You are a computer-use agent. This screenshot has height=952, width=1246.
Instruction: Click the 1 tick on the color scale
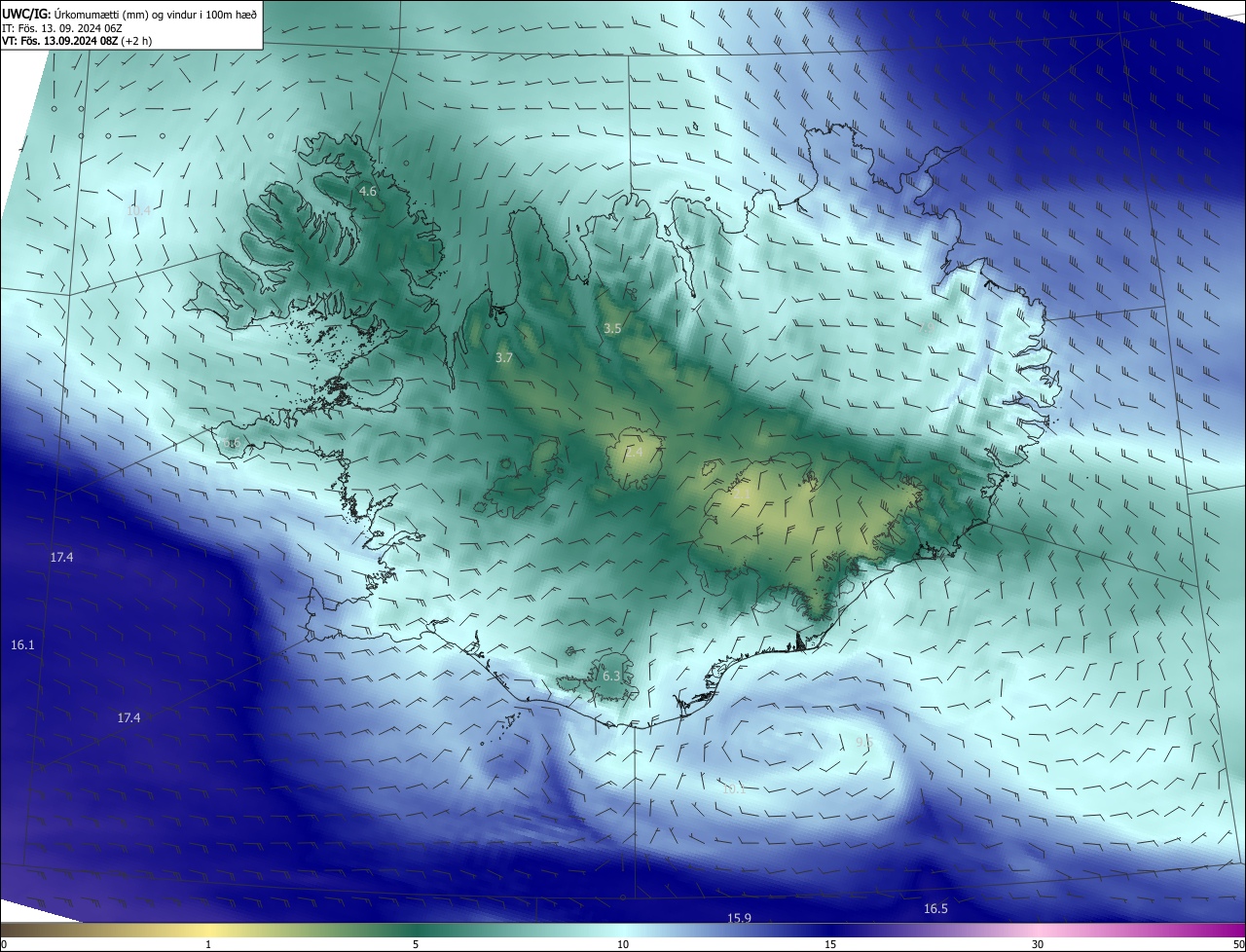[x=208, y=944]
